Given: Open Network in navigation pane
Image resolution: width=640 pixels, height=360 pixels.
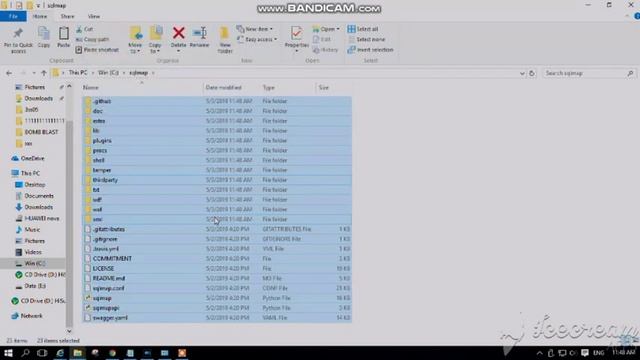Looking at the screenshot, I should (27, 316).
